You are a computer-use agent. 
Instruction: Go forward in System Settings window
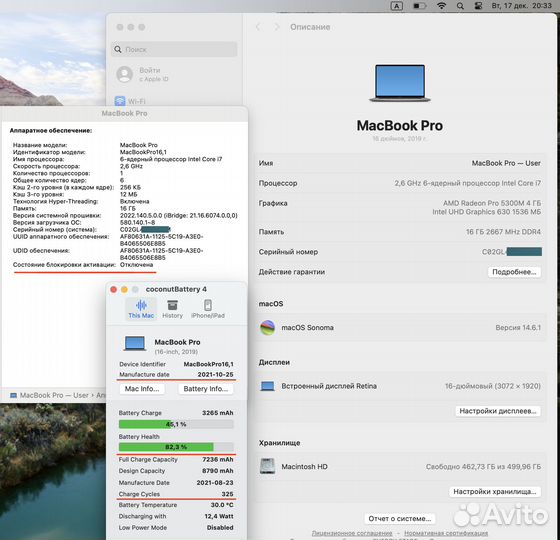(276, 27)
